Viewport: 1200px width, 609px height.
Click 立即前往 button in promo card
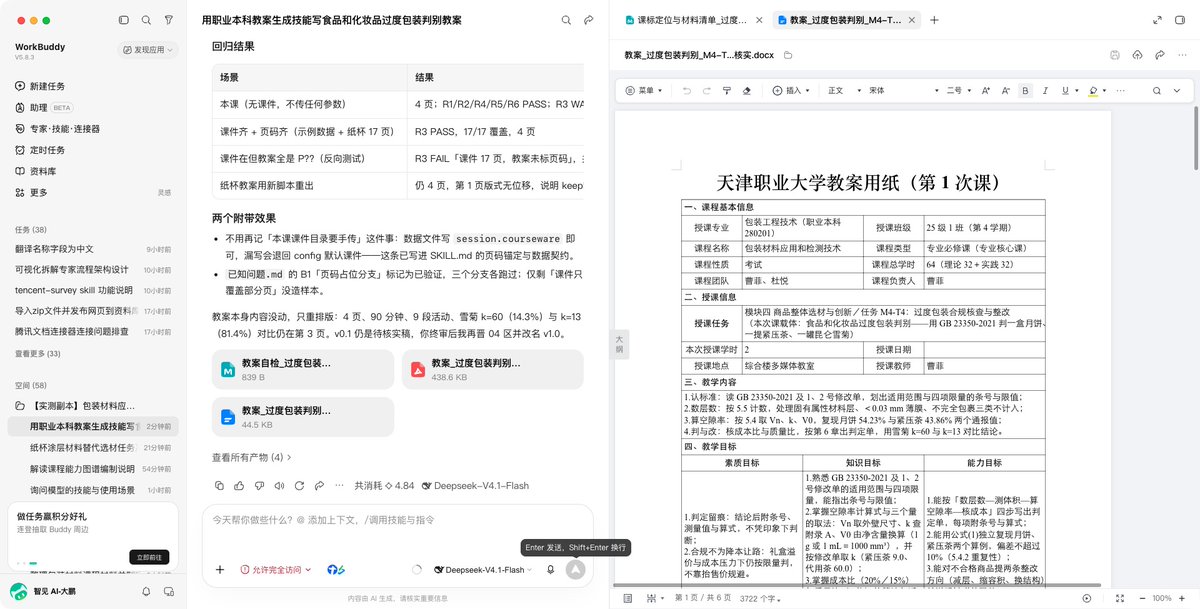click(x=150, y=557)
